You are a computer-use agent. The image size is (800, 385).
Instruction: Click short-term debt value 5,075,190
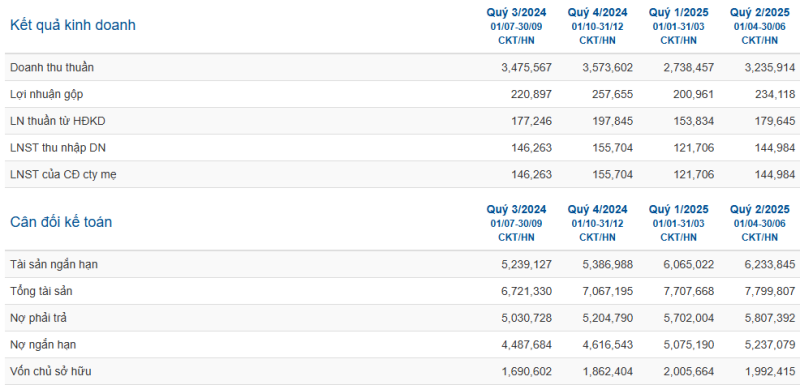point(688,345)
